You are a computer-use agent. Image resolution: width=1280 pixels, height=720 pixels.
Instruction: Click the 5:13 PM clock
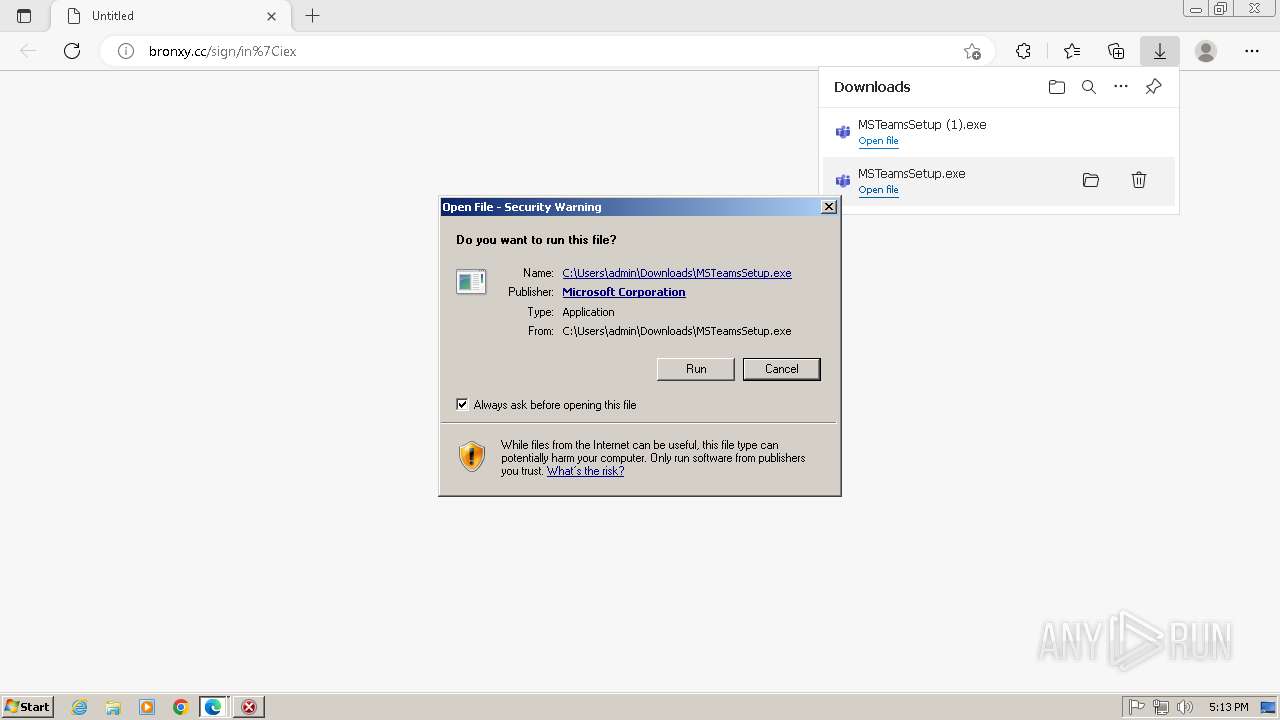[x=1228, y=707]
